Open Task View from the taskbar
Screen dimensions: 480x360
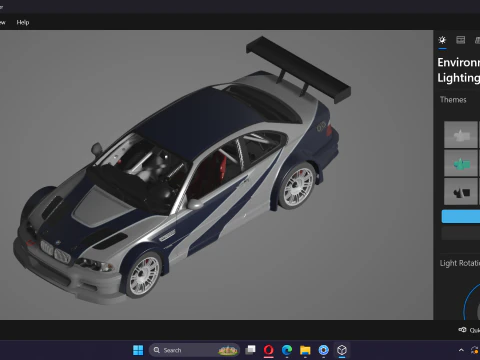pyautogui.click(x=250, y=350)
